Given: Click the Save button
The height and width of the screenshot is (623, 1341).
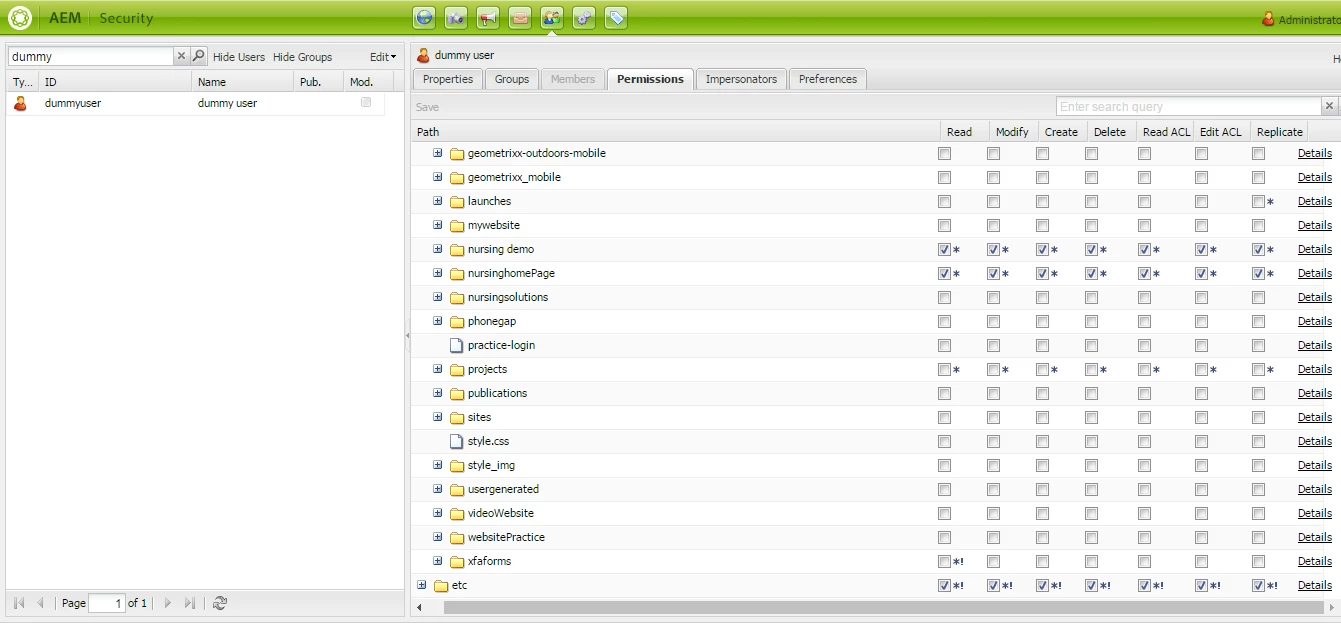Looking at the screenshot, I should (x=427, y=107).
